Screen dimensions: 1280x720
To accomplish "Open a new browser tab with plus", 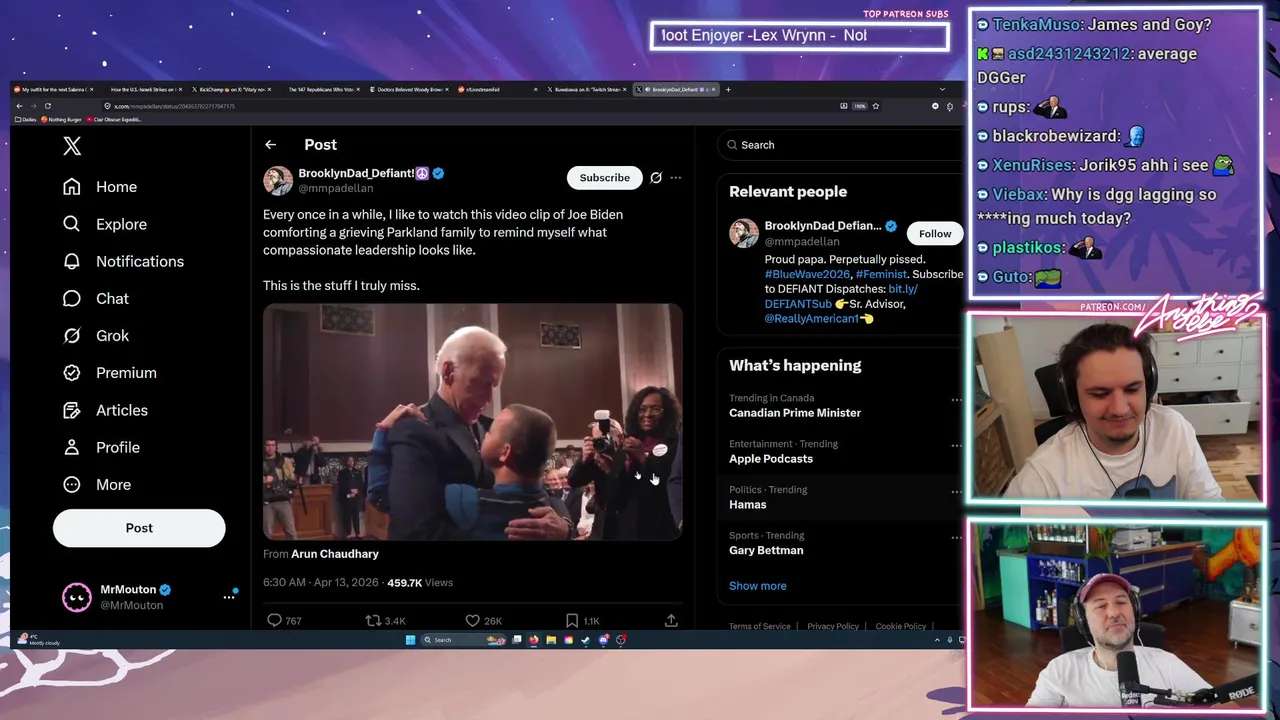I will pos(728,89).
